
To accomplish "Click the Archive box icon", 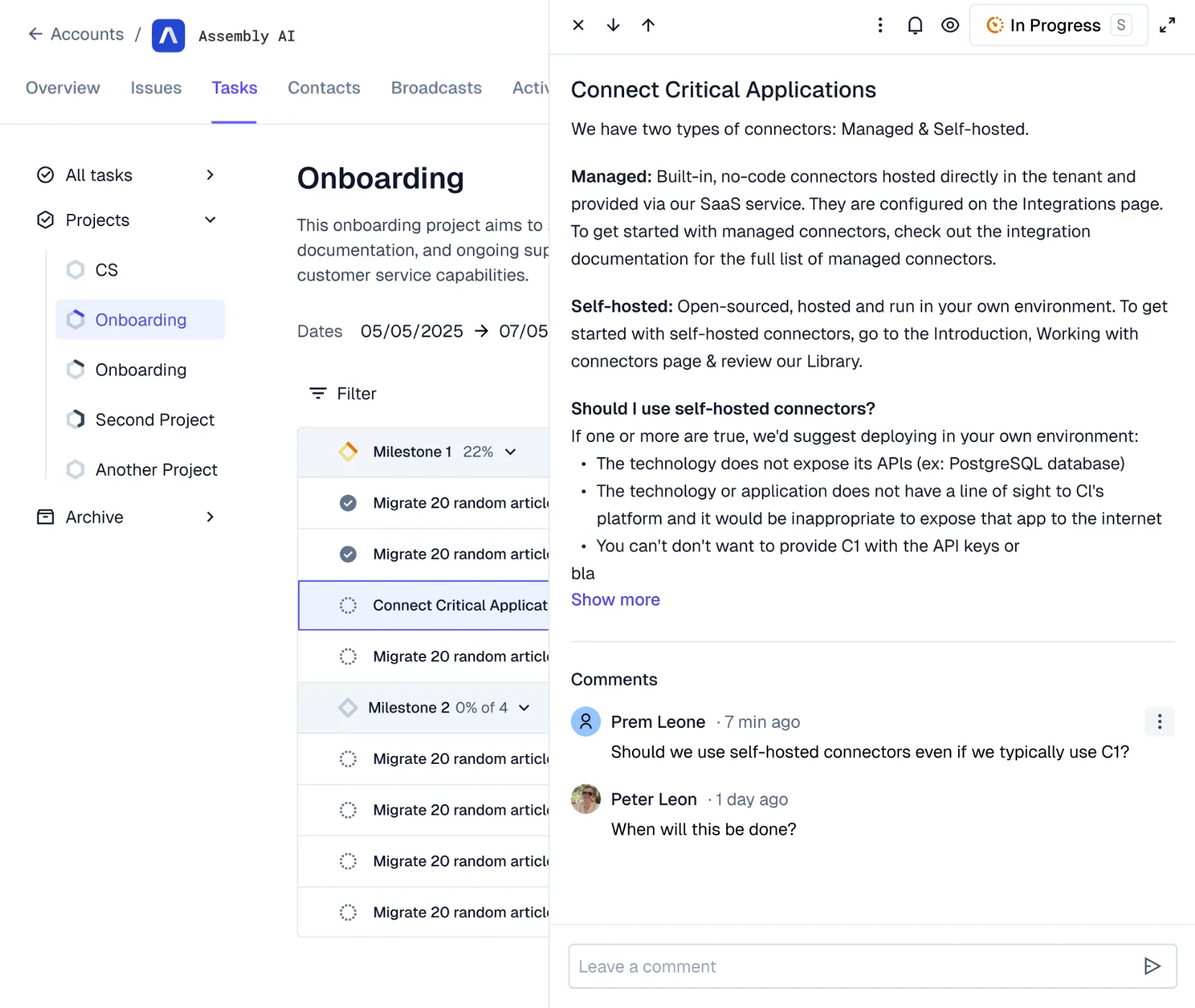I will pos(45,517).
